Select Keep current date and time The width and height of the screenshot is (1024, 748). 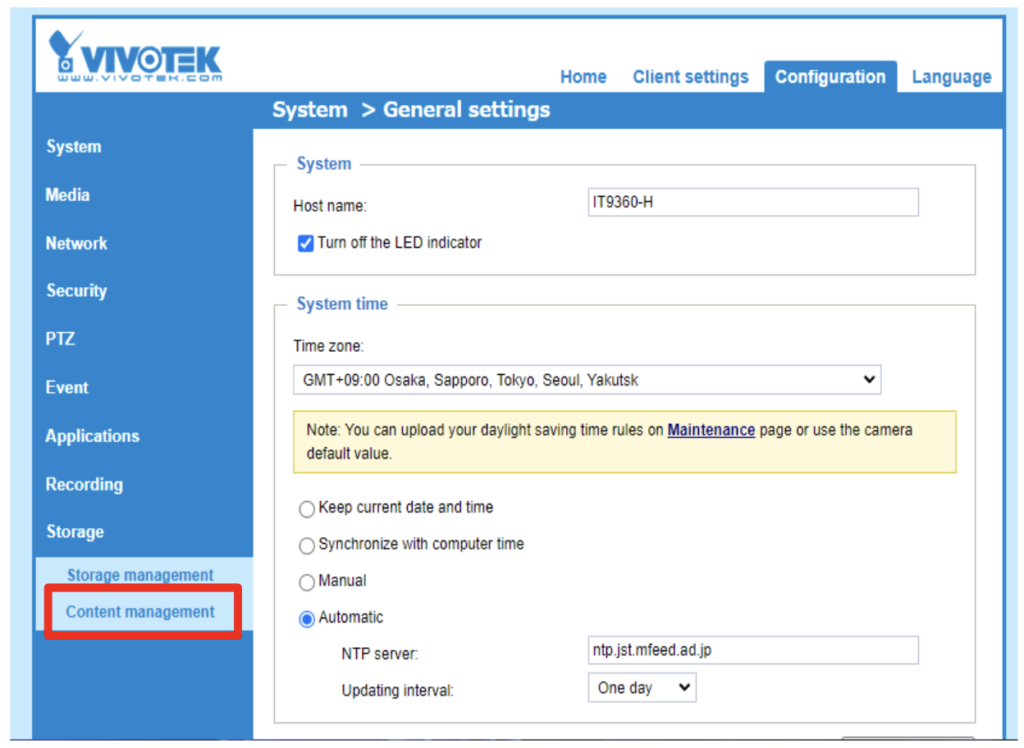(306, 509)
